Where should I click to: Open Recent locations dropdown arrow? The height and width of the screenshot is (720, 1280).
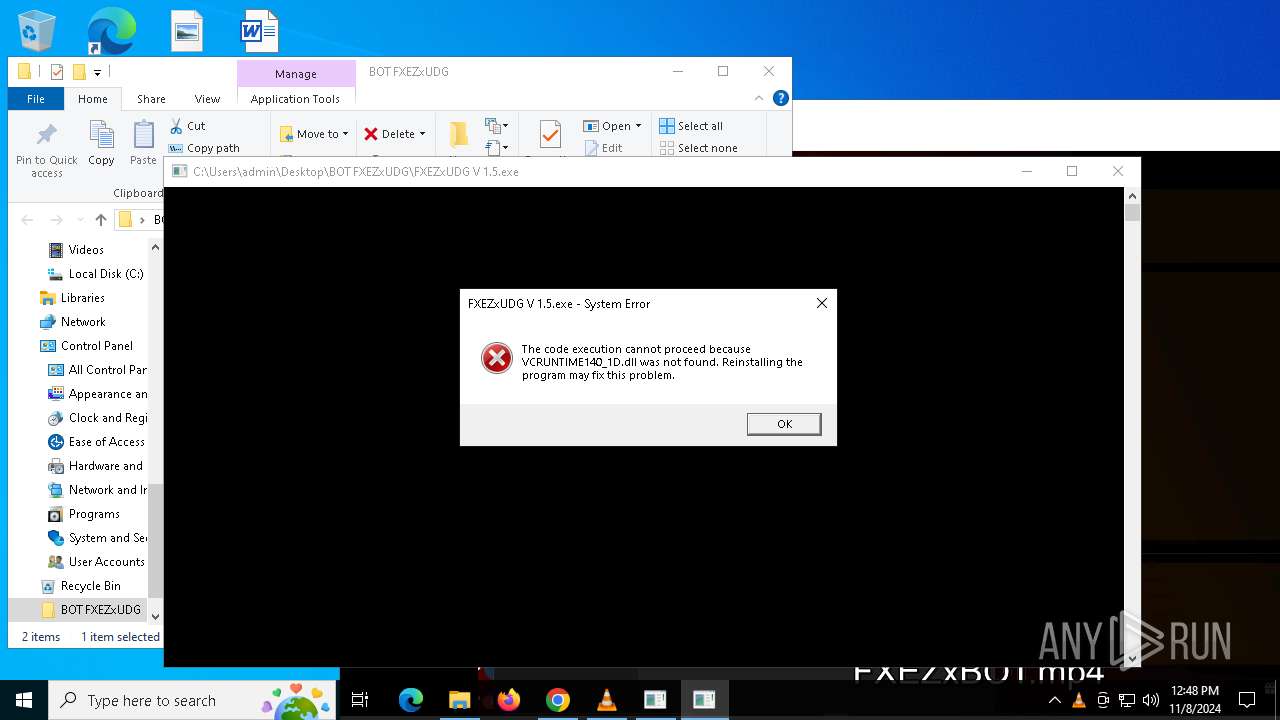pos(80,220)
